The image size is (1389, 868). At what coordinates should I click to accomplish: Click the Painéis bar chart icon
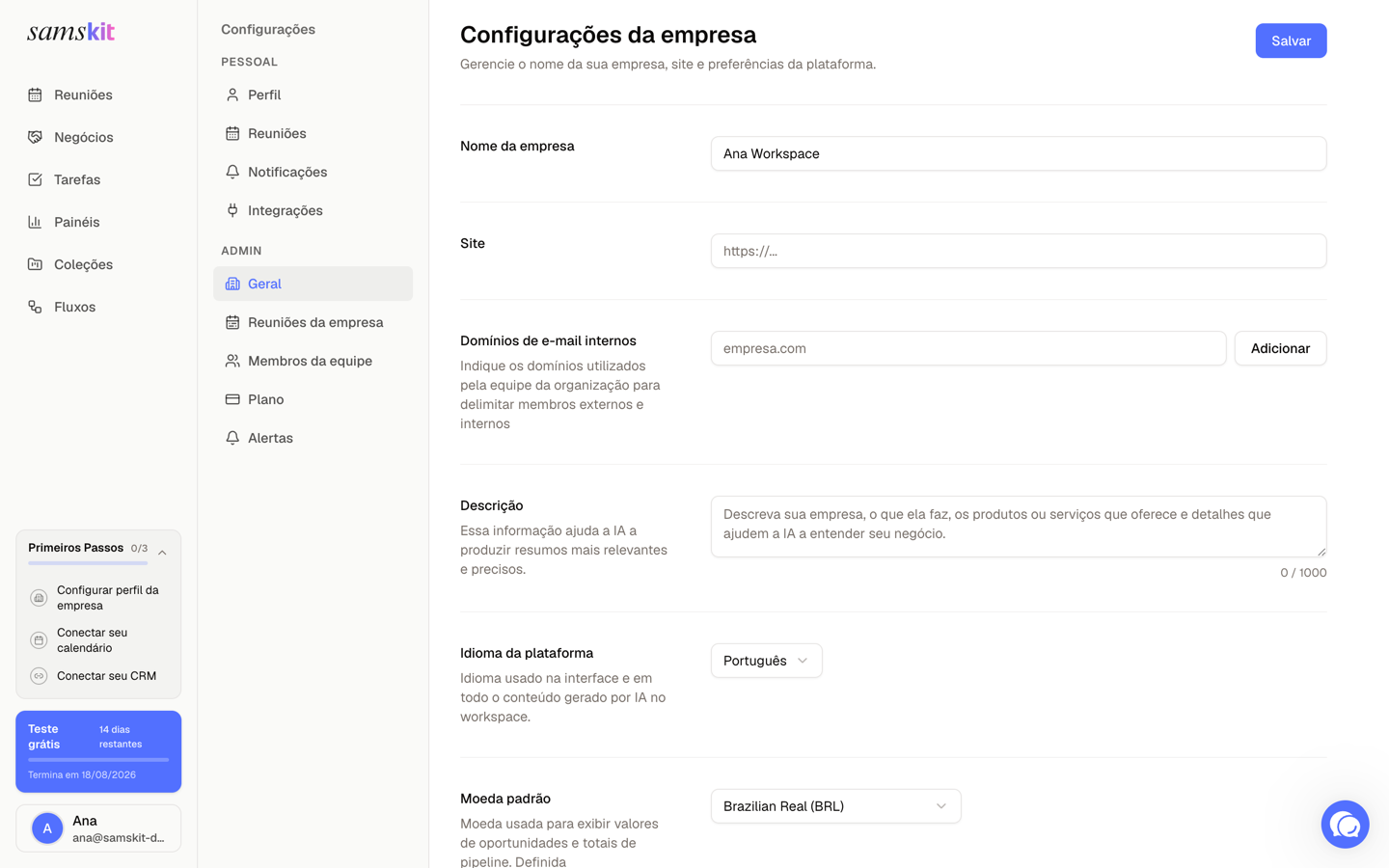coord(35,222)
